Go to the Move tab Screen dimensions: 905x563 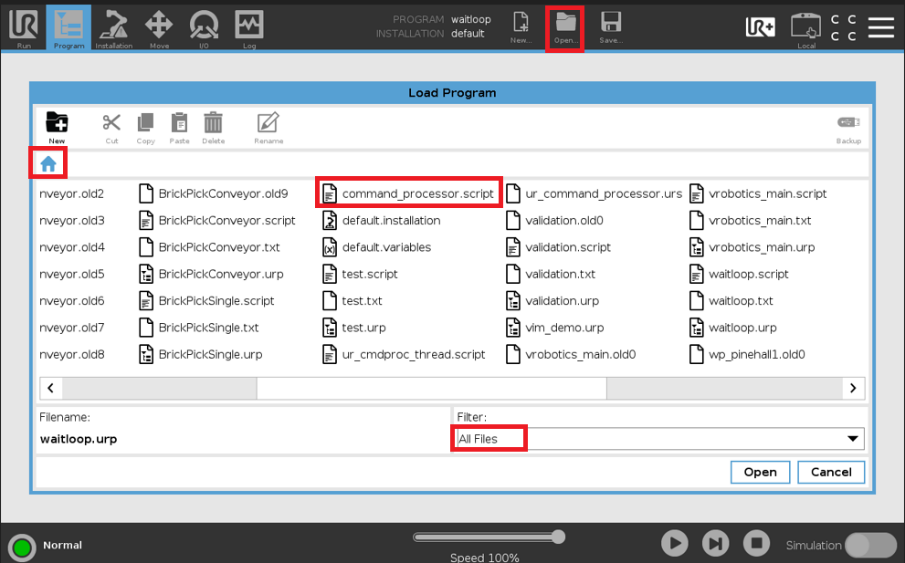coord(159,28)
